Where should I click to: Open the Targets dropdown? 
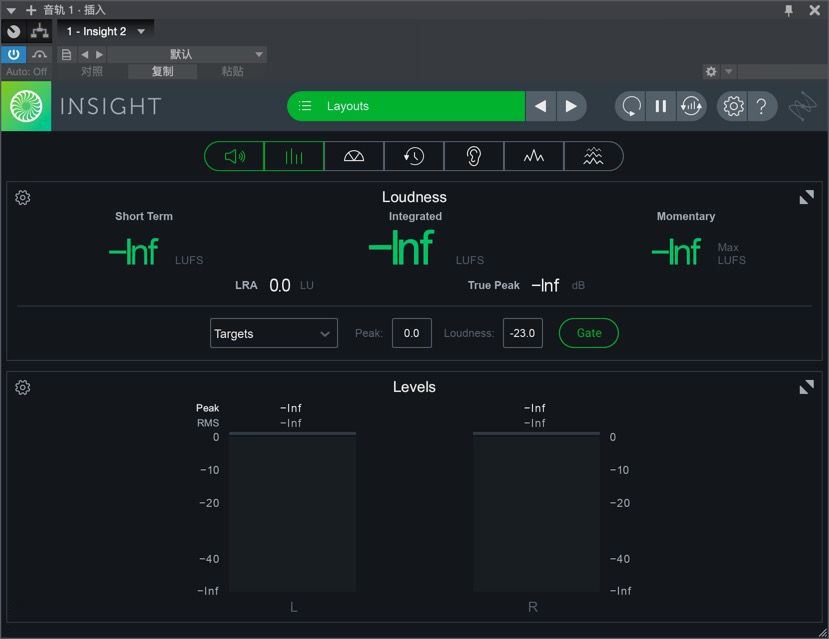click(273, 333)
